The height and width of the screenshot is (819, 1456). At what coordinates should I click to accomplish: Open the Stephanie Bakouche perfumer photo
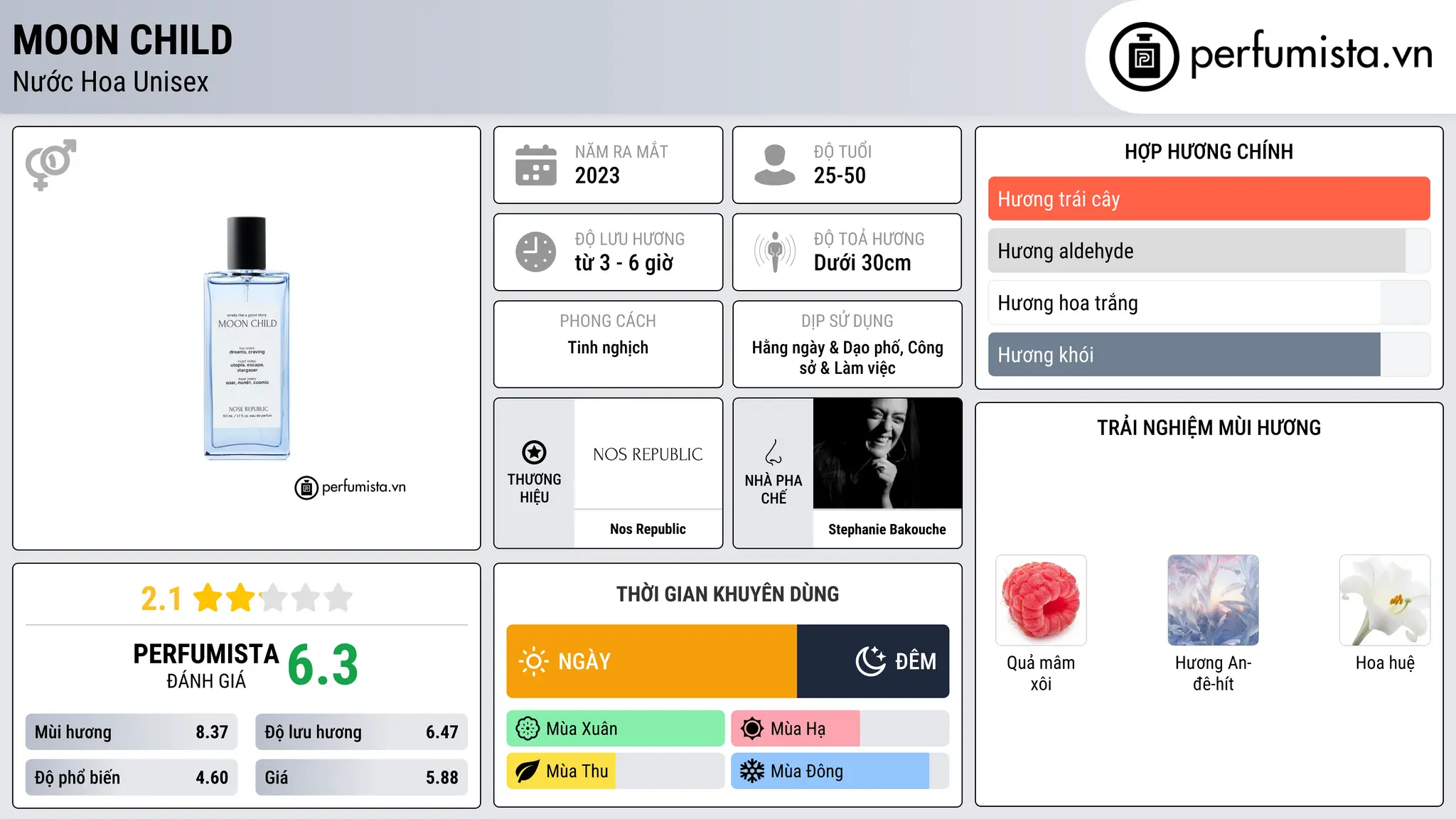point(887,454)
